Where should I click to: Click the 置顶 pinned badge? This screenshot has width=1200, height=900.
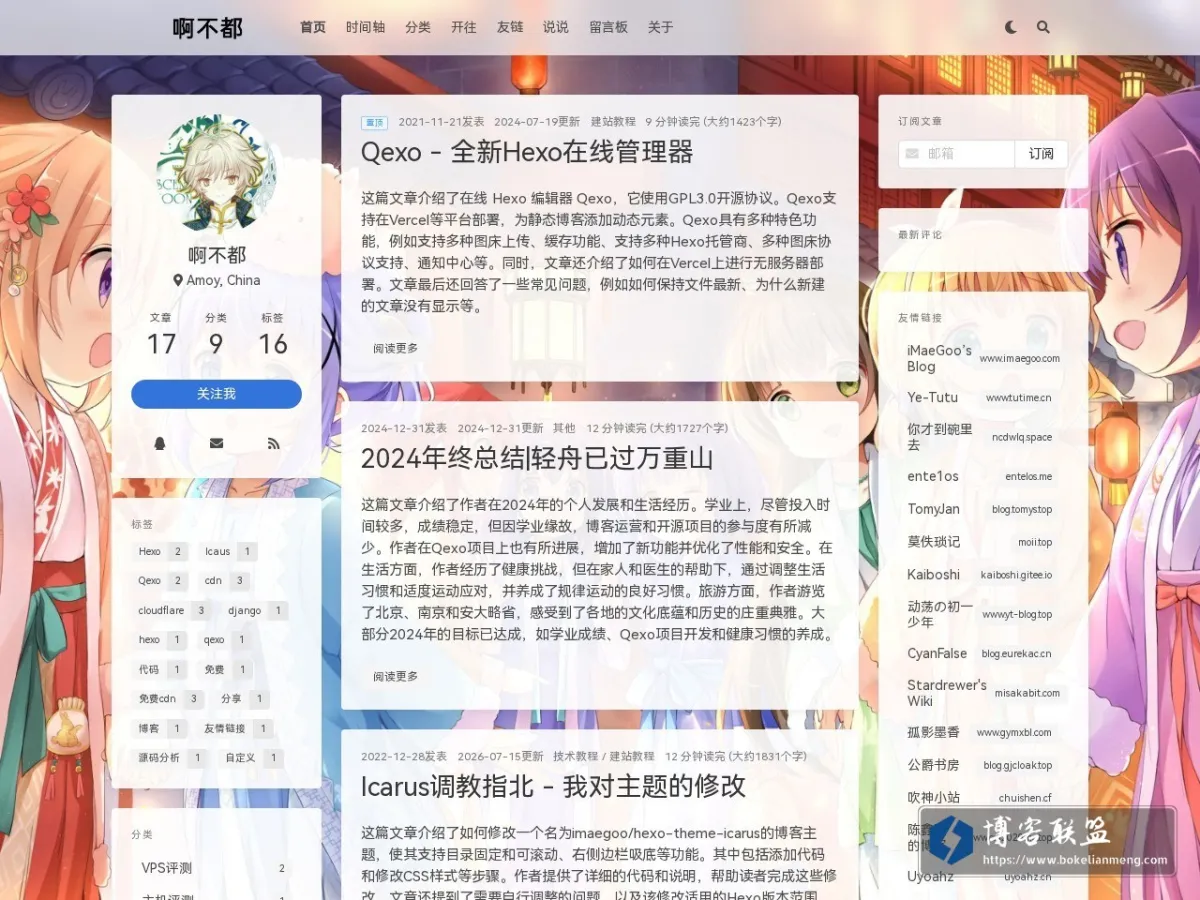tap(375, 122)
